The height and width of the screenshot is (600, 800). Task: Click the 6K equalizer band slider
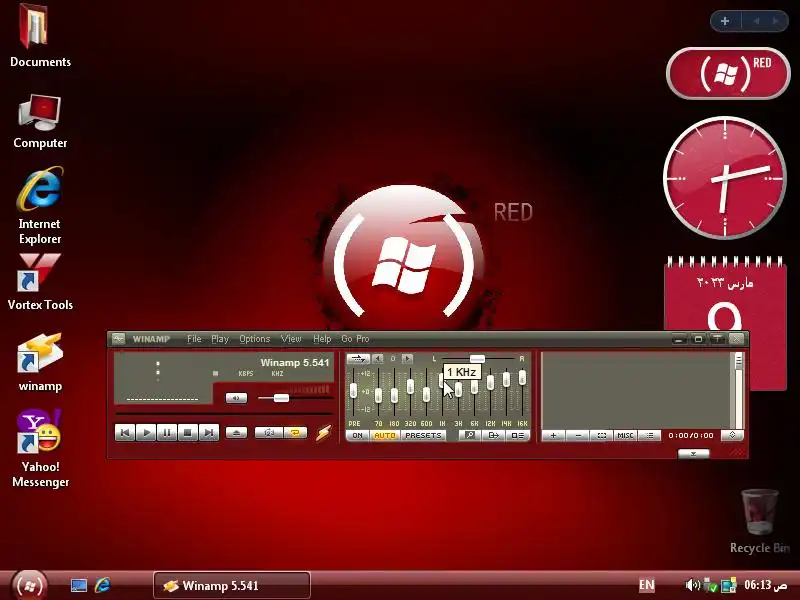point(474,386)
